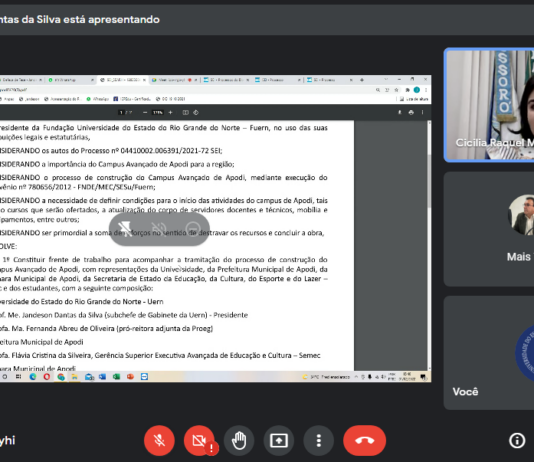Unmute the microphone in the call bar

click(159, 440)
